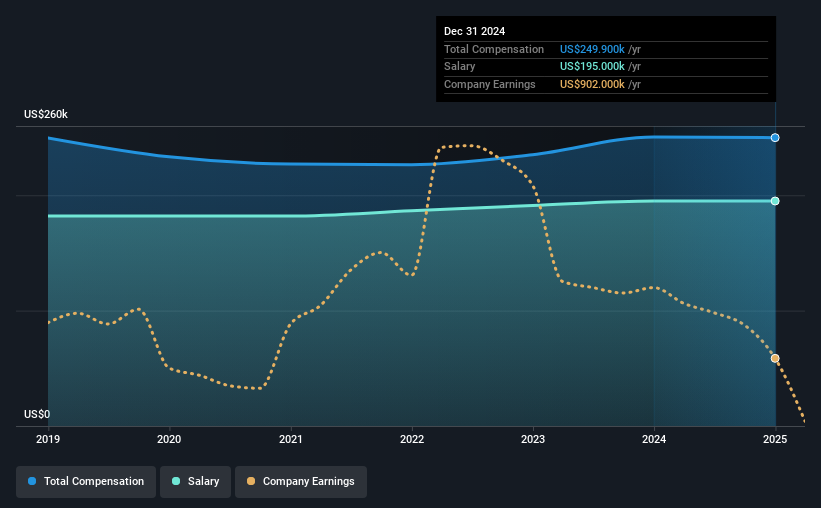Select the 2019 x-axis label
Viewport: 821px width, 508px height.
pos(48,439)
